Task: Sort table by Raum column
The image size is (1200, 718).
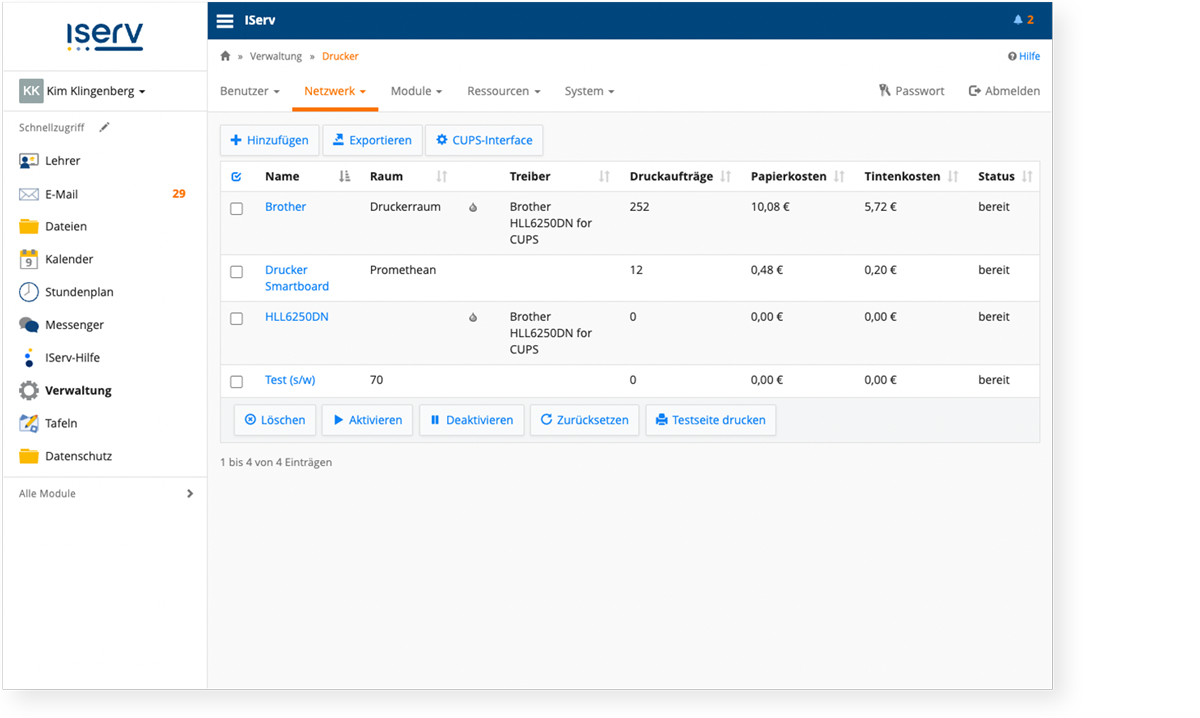Action: click(x=442, y=176)
